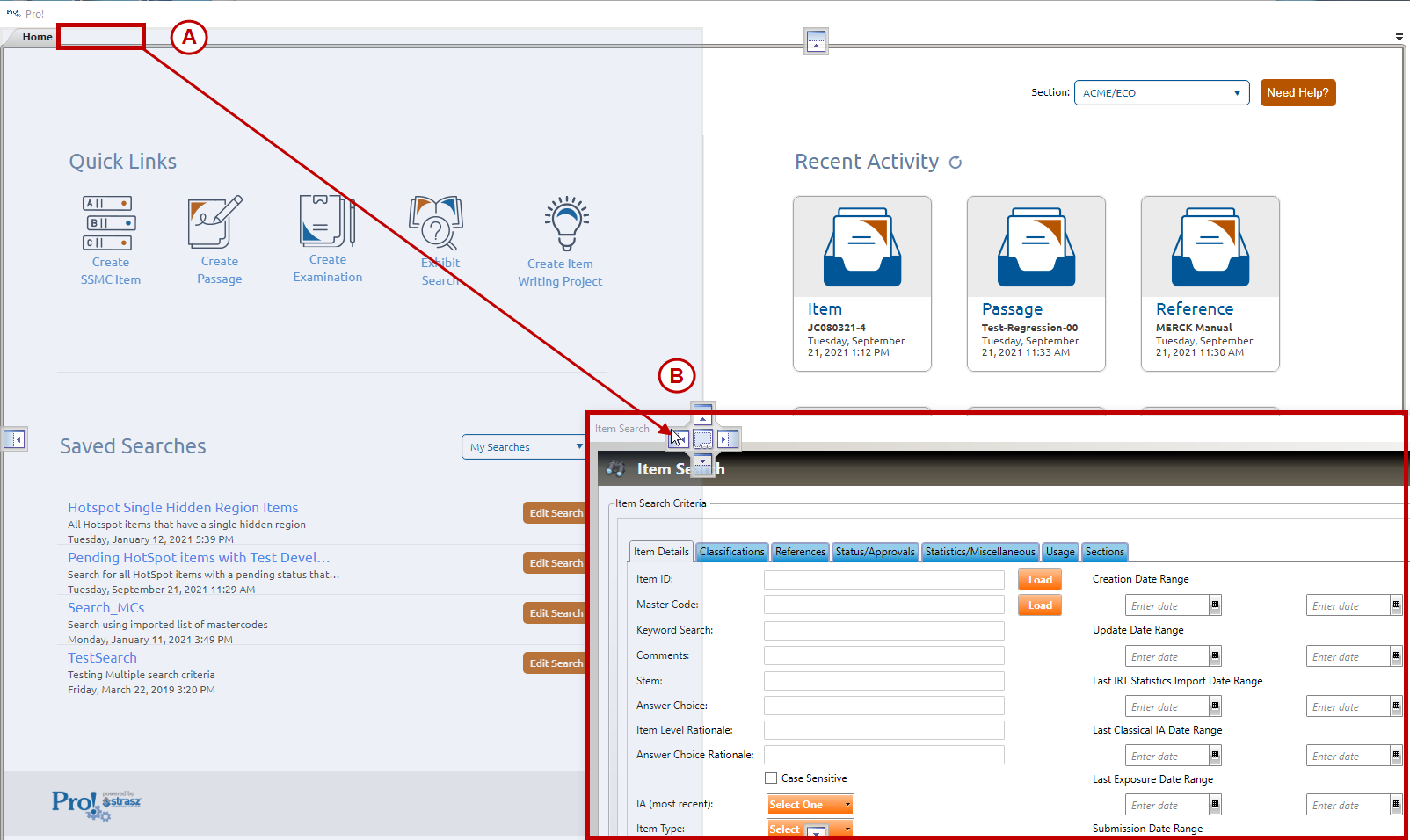Screen dimensions: 1410x840
Task: Click Edit Search for Search_MCs
Action: click(x=555, y=613)
